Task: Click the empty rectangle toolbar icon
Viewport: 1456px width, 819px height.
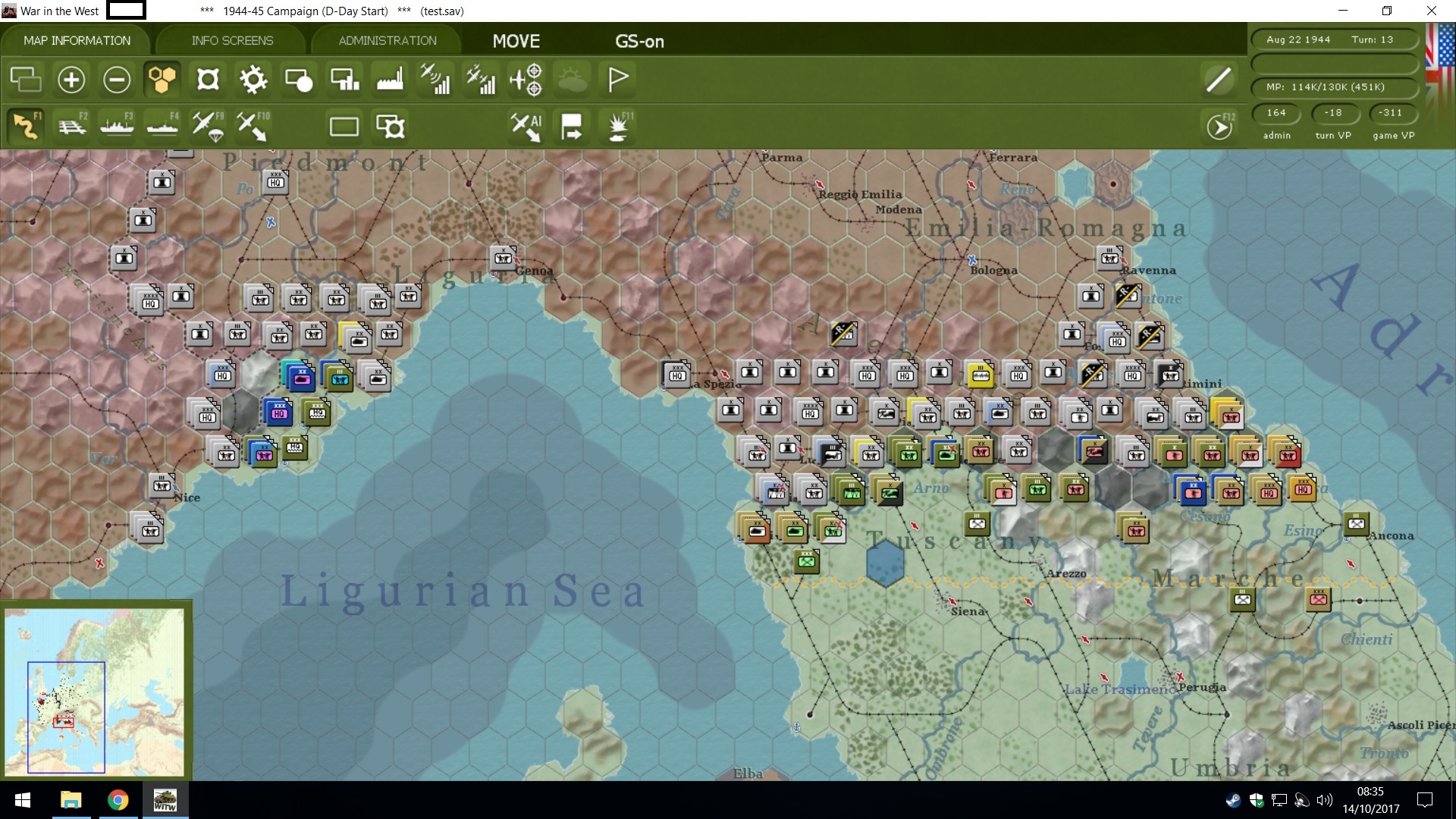Action: coord(344,126)
